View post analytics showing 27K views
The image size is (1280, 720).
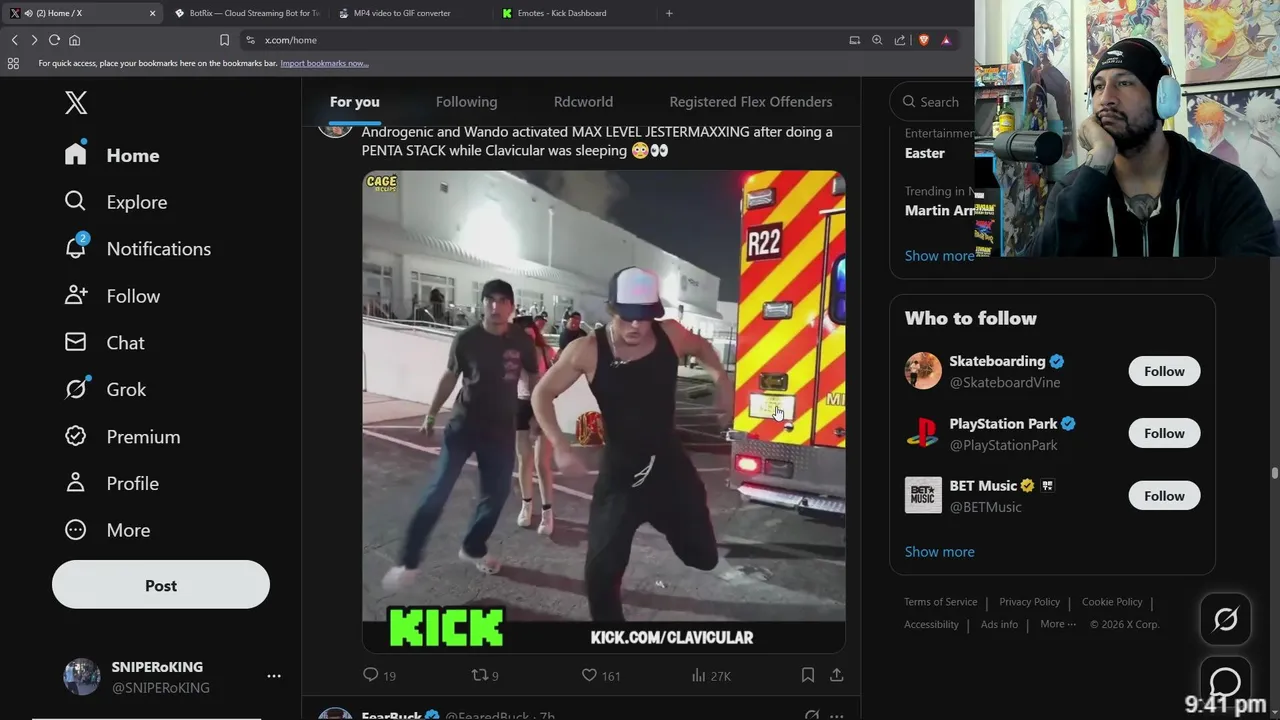(711, 676)
